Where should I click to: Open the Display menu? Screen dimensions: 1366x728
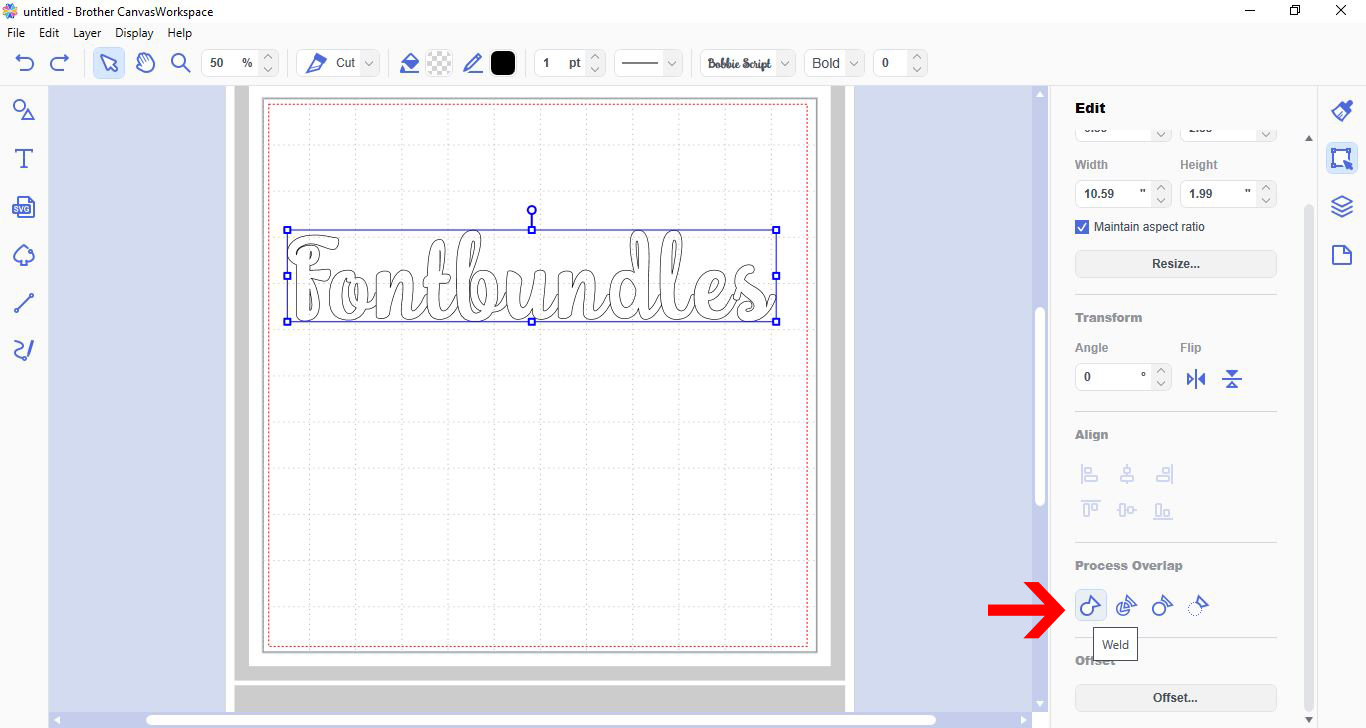tap(134, 33)
